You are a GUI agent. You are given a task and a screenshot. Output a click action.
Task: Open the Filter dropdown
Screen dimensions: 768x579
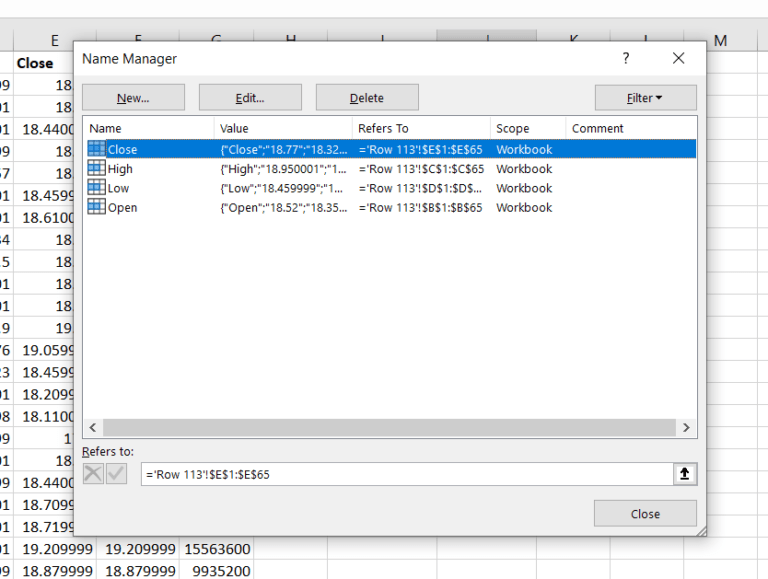[x=646, y=98]
